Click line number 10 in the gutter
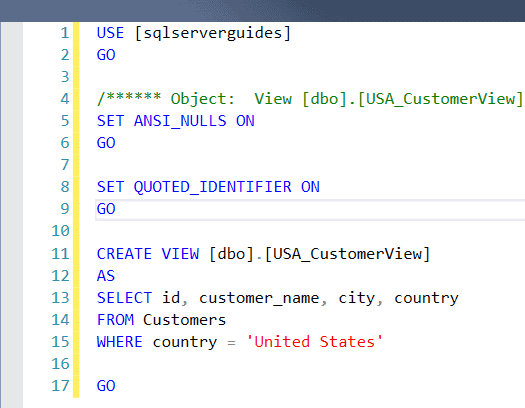525x408 pixels. (60, 231)
